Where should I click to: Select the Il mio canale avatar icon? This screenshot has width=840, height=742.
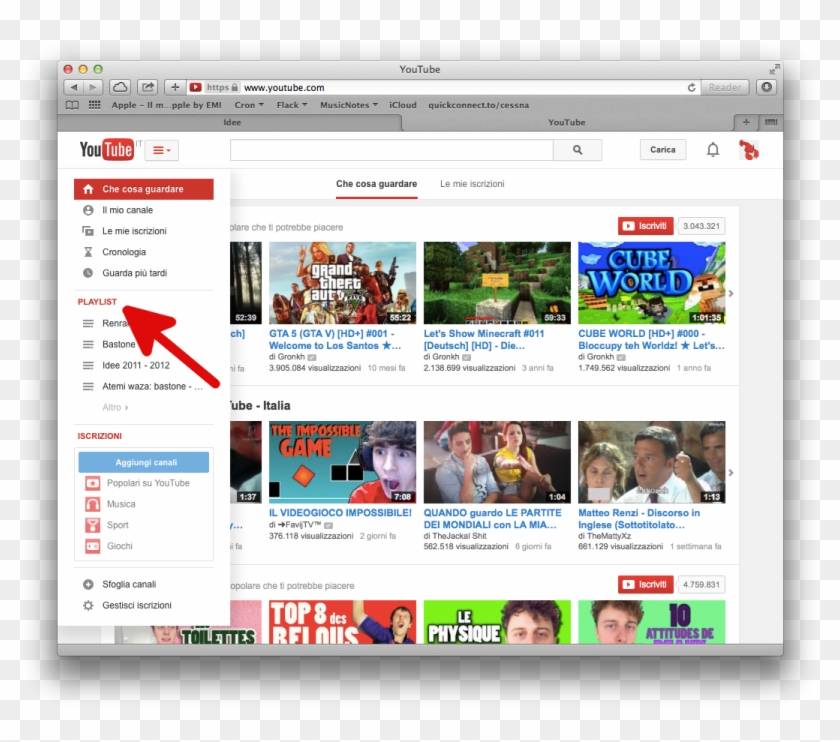click(x=88, y=210)
